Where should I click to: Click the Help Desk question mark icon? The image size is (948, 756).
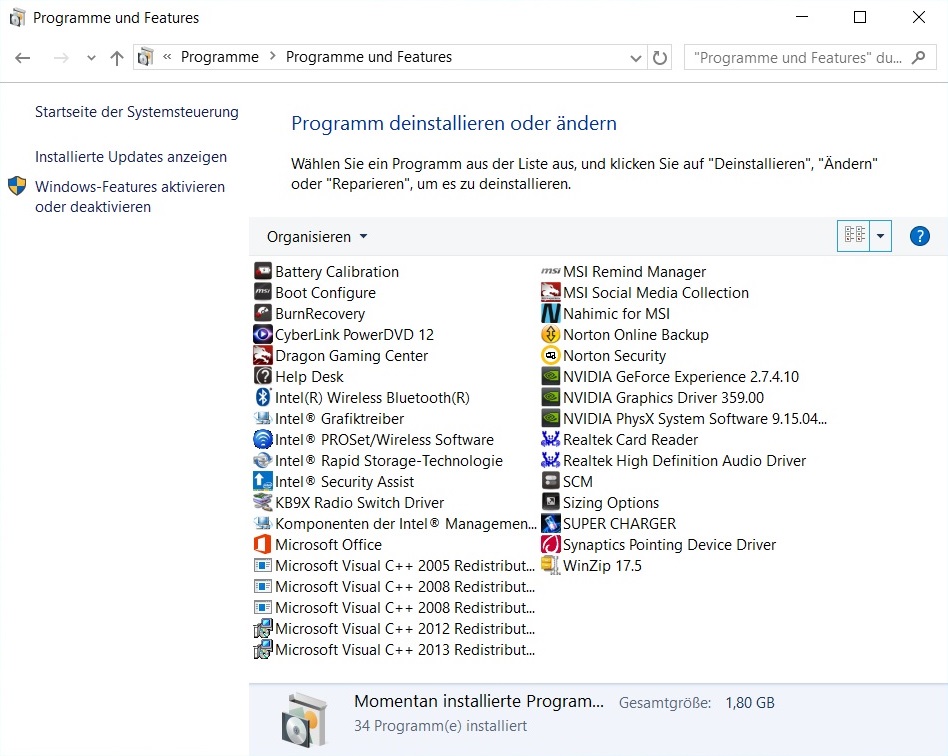[x=262, y=376]
